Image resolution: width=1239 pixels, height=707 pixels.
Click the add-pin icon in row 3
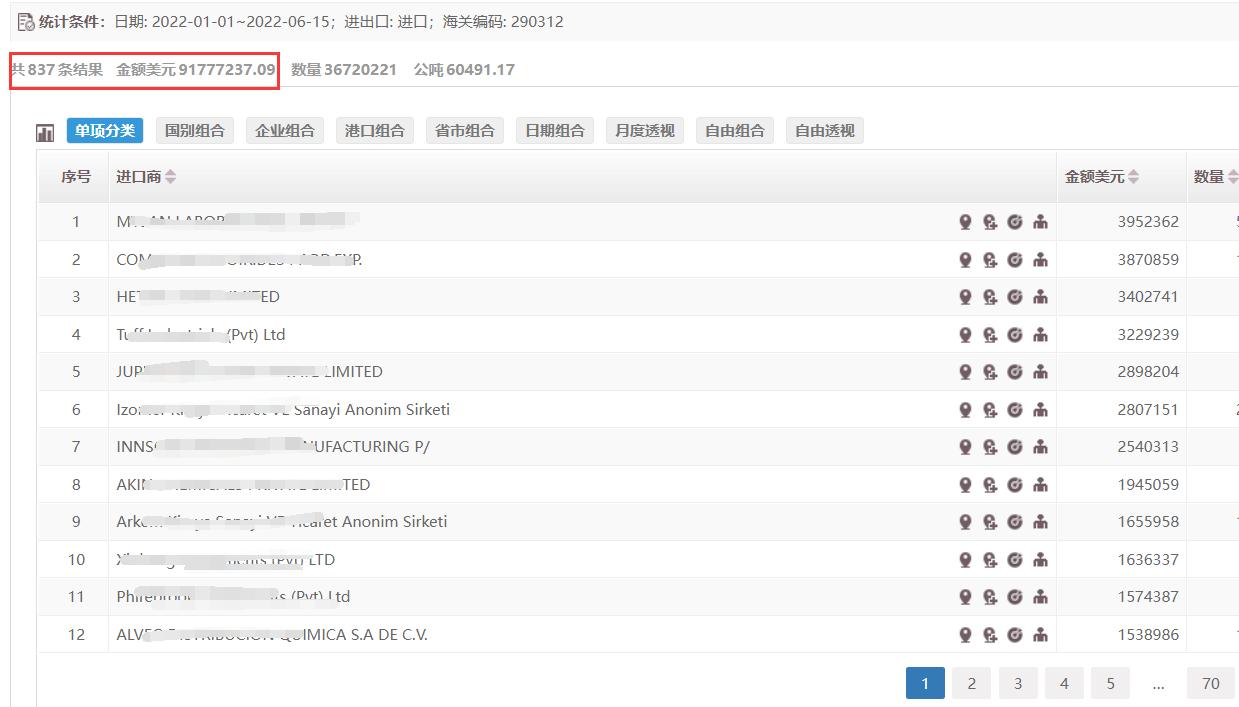pos(990,297)
